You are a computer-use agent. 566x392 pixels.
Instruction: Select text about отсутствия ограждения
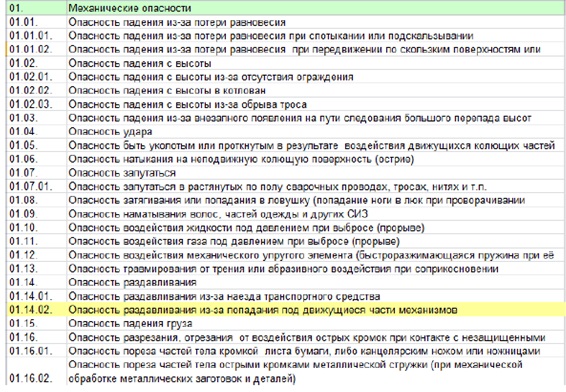(x=211, y=77)
